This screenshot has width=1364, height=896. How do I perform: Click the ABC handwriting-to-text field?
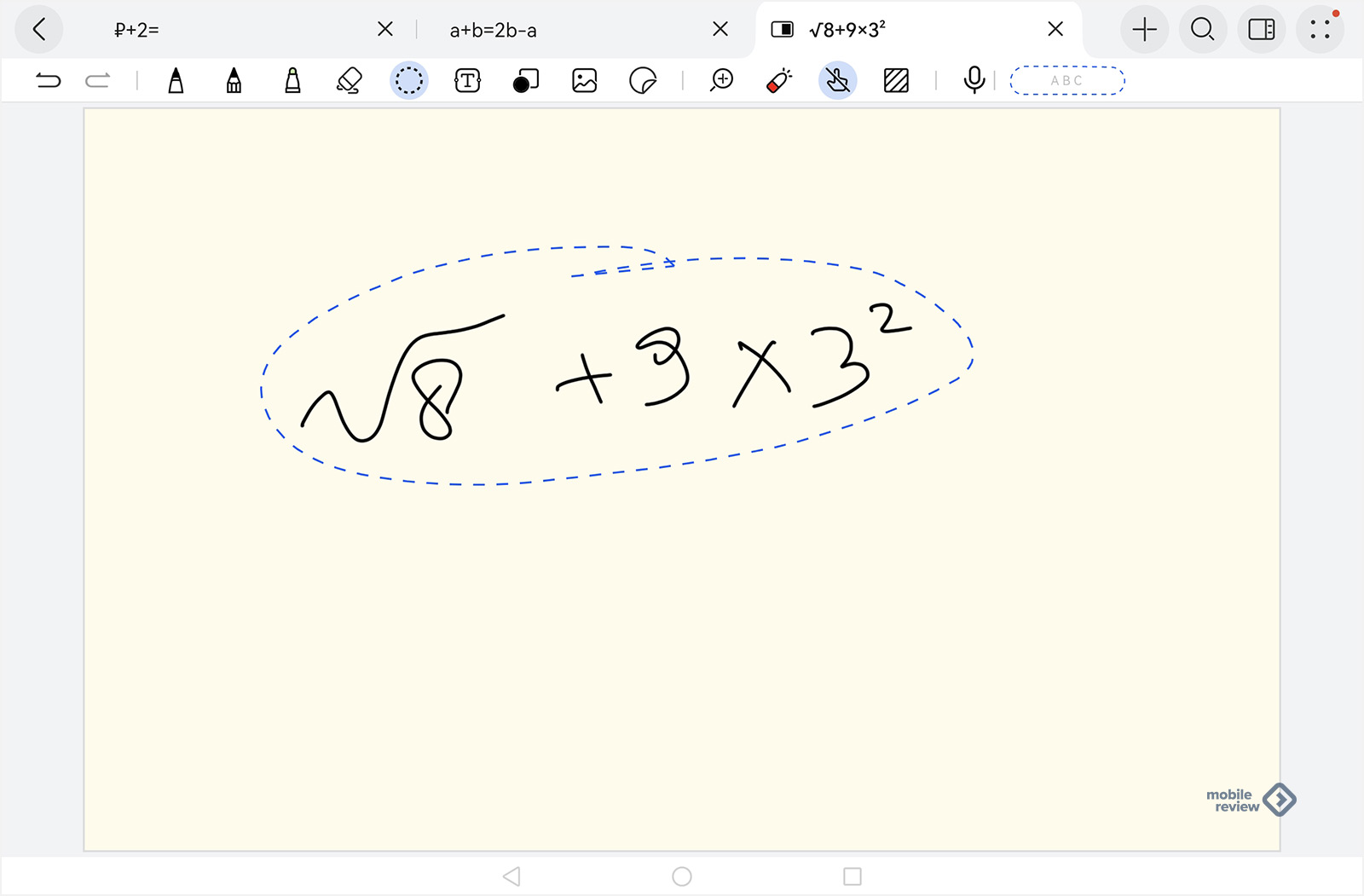click(x=1066, y=81)
